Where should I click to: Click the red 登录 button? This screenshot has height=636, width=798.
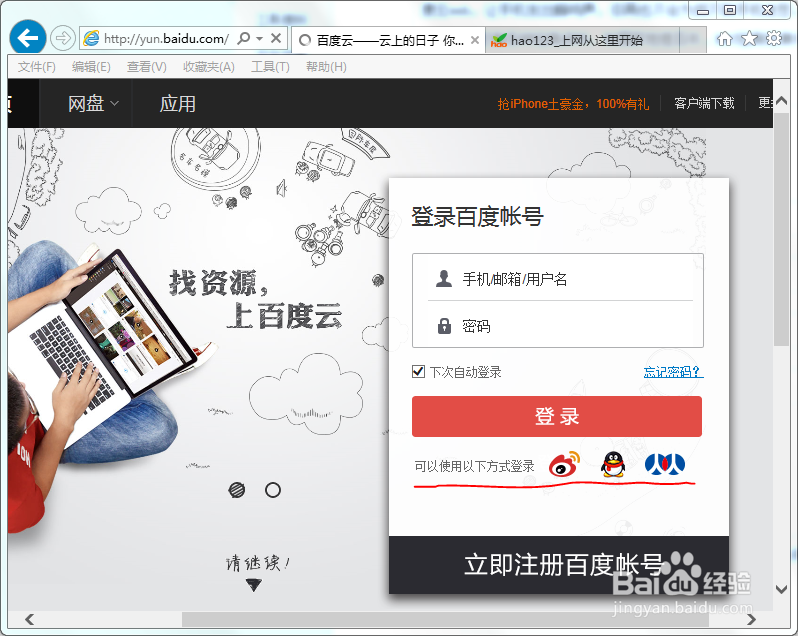click(x=557, y=416)
